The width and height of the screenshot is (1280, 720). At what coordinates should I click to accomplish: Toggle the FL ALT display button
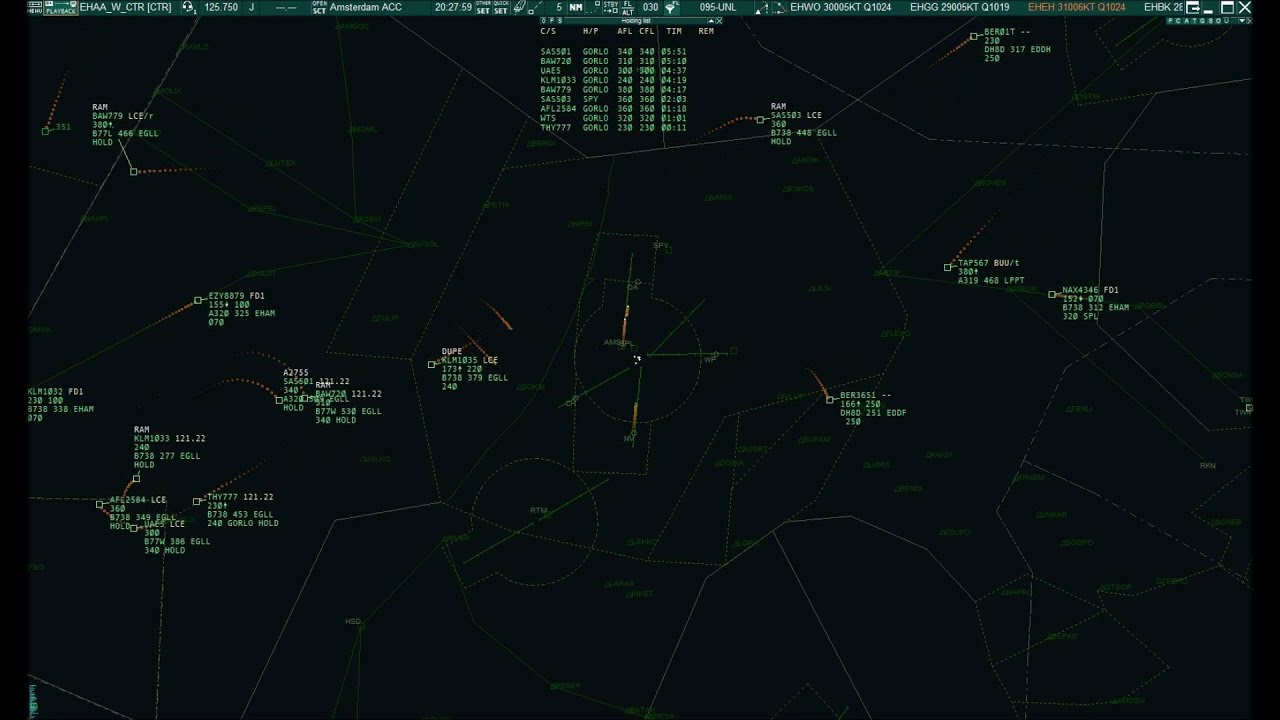coord(627,7)
